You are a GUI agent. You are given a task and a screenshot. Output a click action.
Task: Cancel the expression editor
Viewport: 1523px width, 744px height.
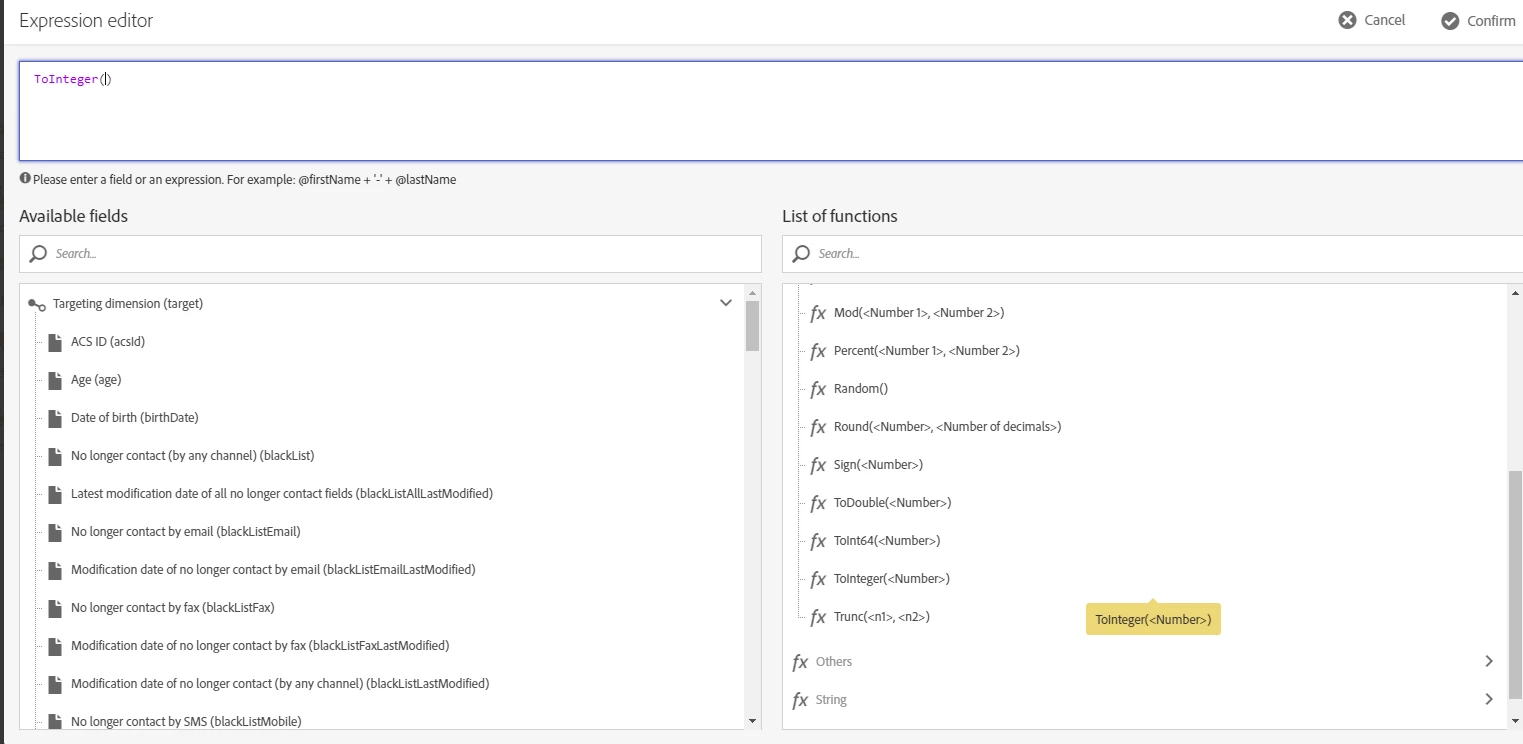tap(1372, 20)
